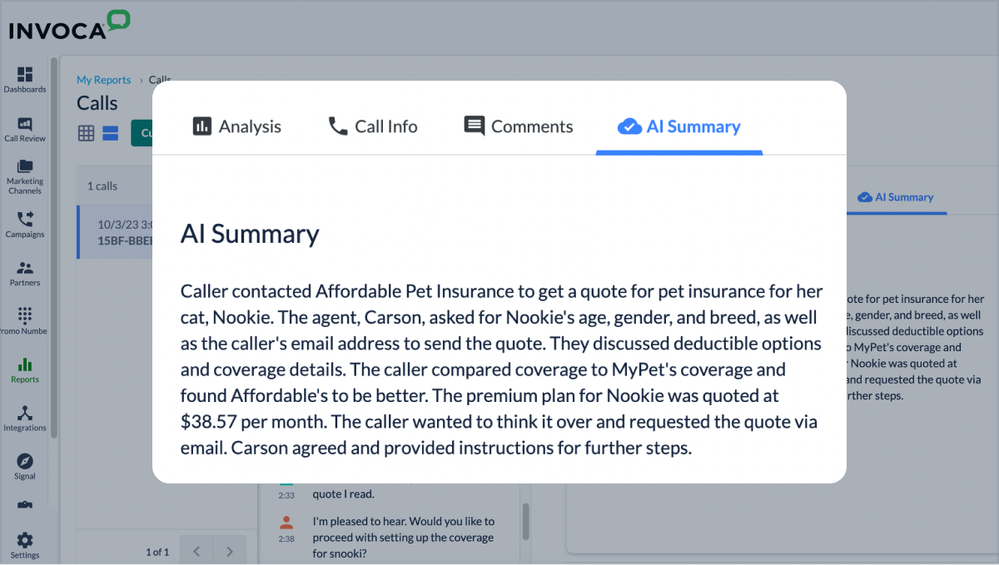Open Reports in the sidebar
The image size is (999, 565).
[x=25, y=370]
